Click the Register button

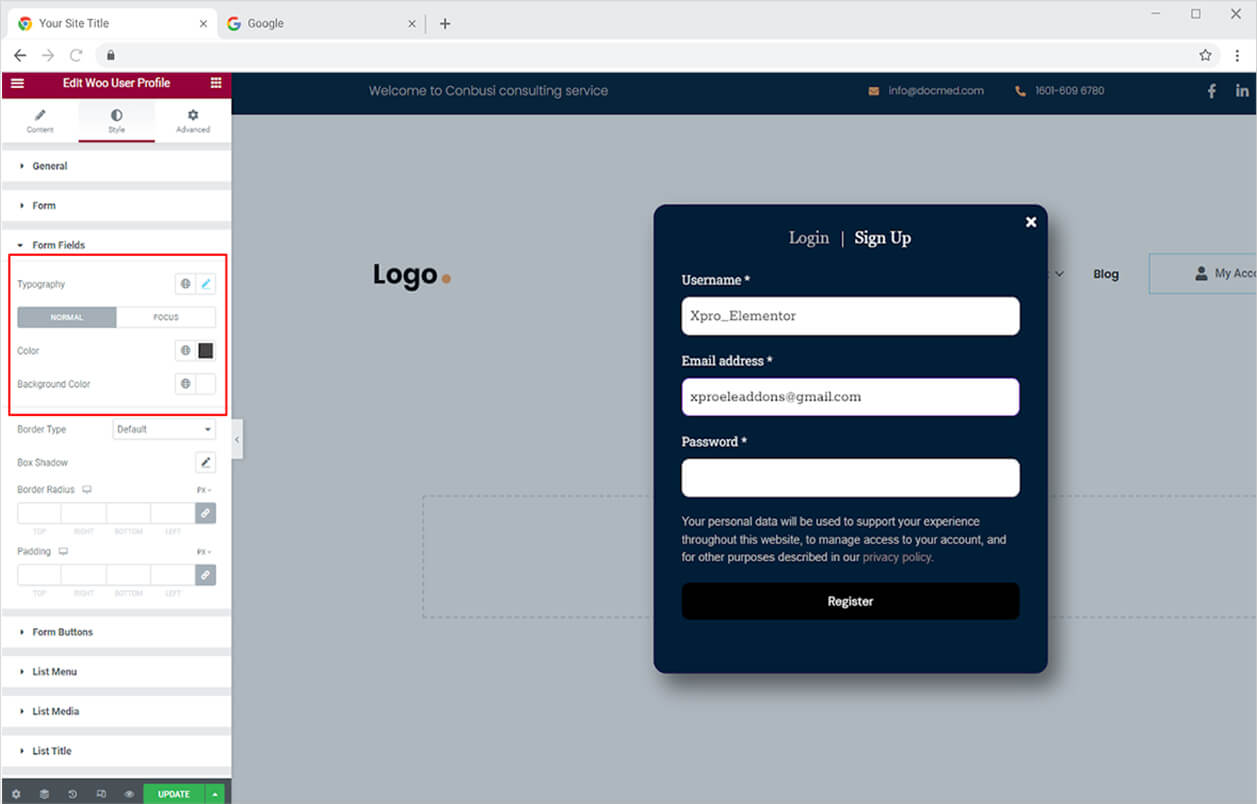pos(850,601)
